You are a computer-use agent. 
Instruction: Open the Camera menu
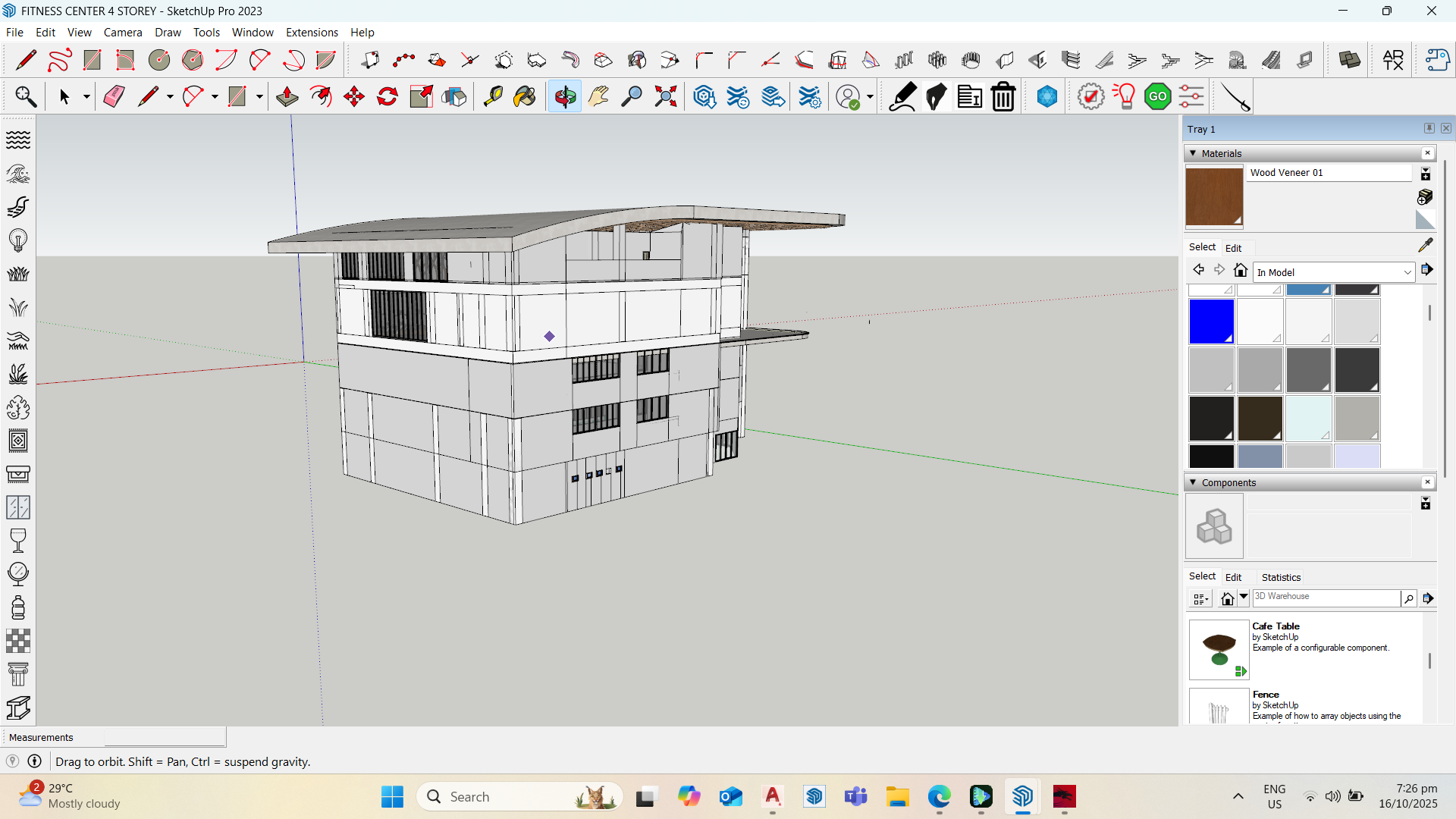(x=123, y=32)
